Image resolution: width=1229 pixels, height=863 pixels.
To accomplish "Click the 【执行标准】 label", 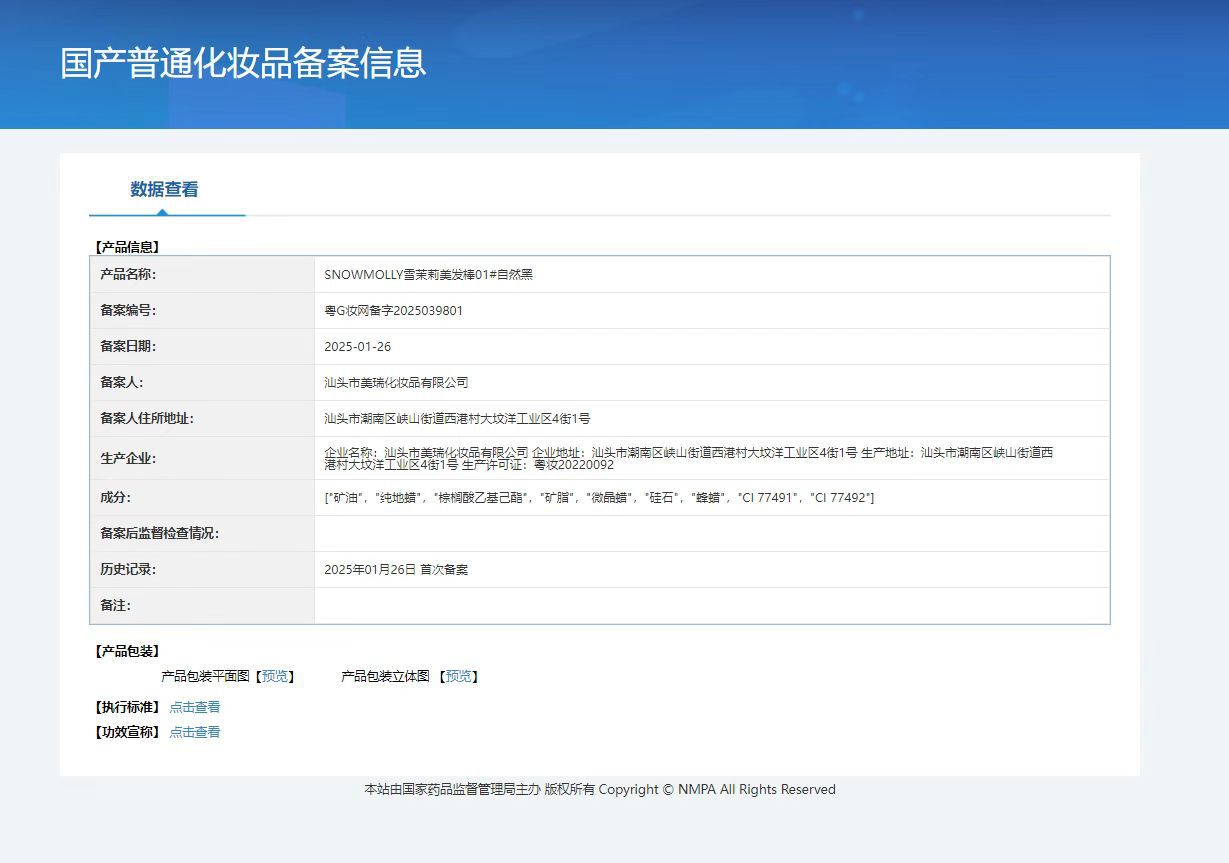I will pos(127,707).
